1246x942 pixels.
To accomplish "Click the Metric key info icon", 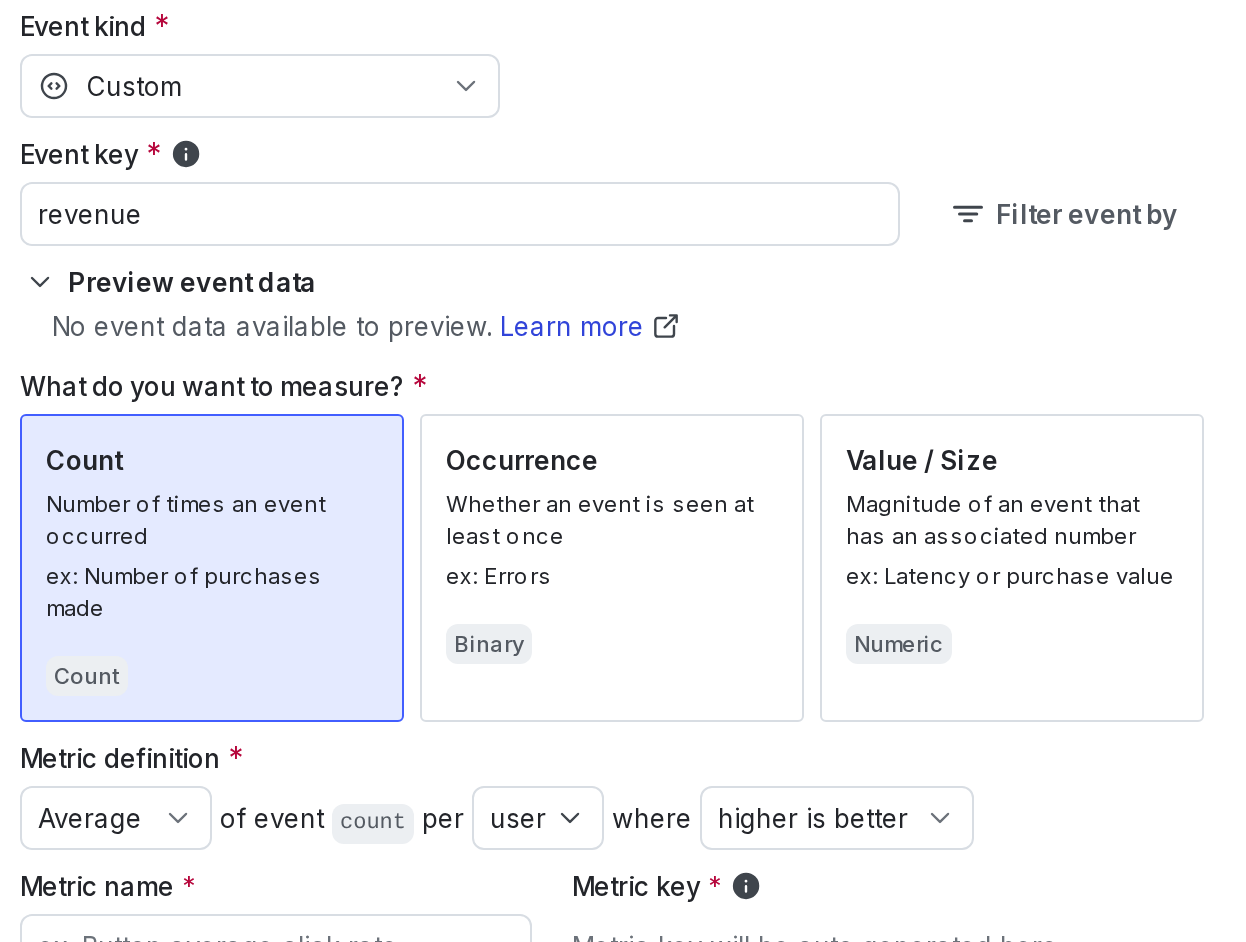I will (746, 886).
